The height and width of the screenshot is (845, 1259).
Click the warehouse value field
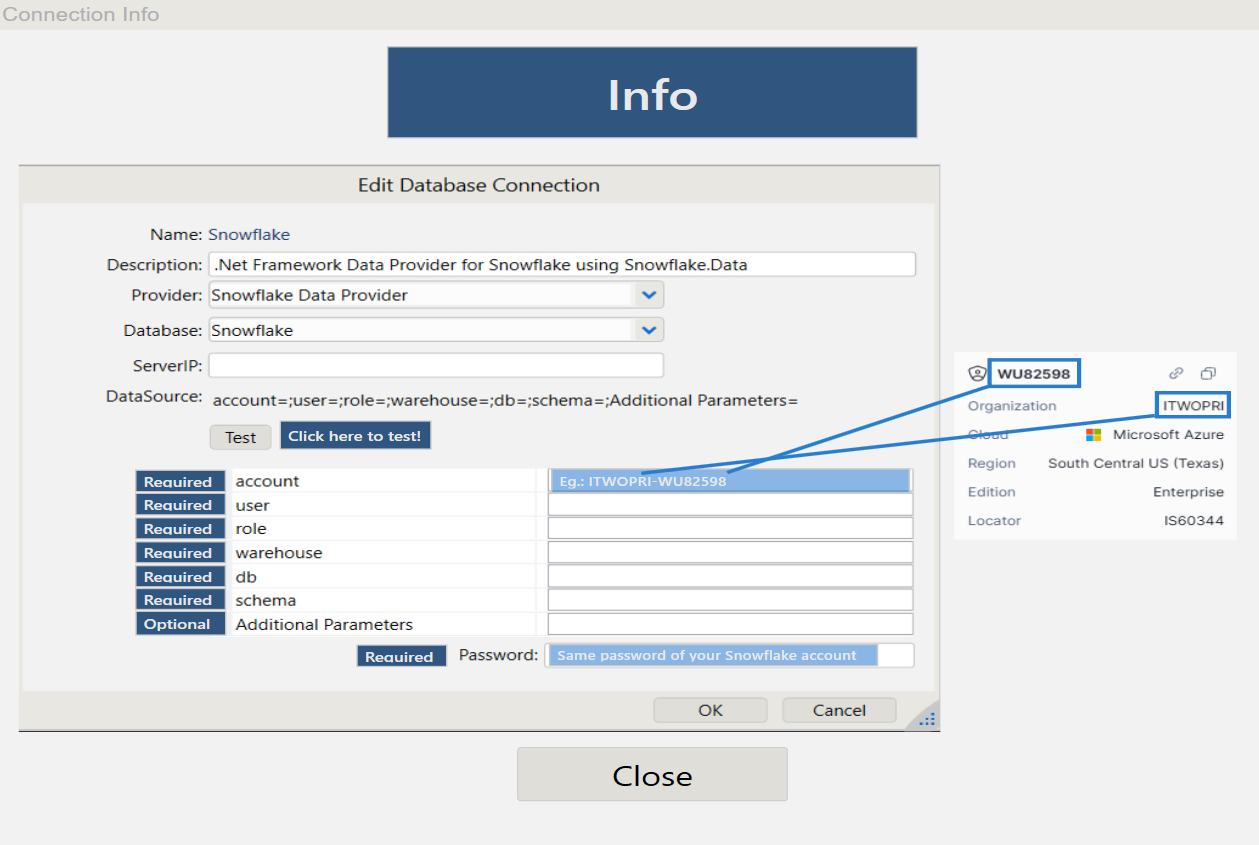click(730, 552)
